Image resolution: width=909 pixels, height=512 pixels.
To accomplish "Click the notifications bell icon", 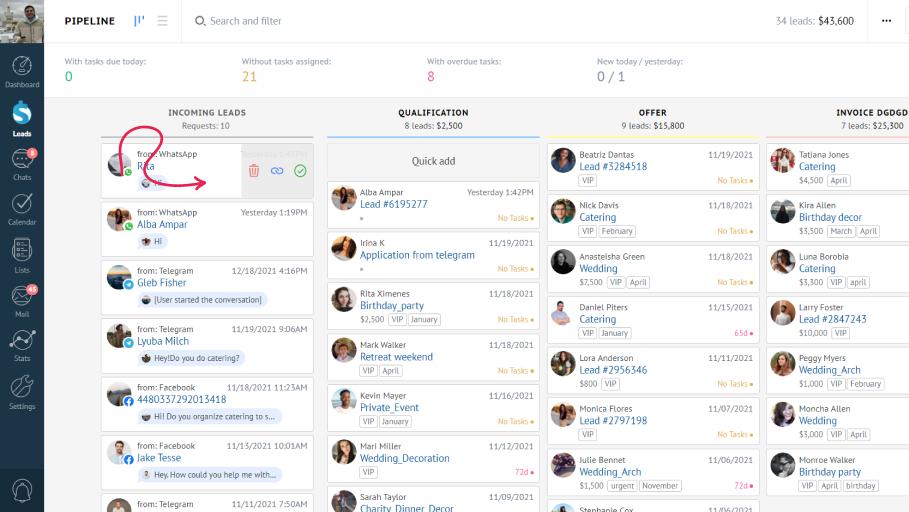I will coord(21,490).
